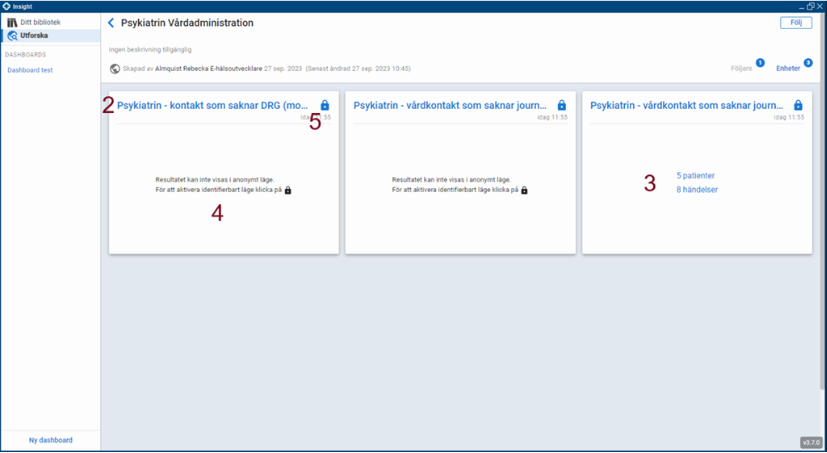Image resolution: width=827 pixels, height=453 pixels.
Task: Click the Insight logo in the title bar
Action: pos(6,6)
